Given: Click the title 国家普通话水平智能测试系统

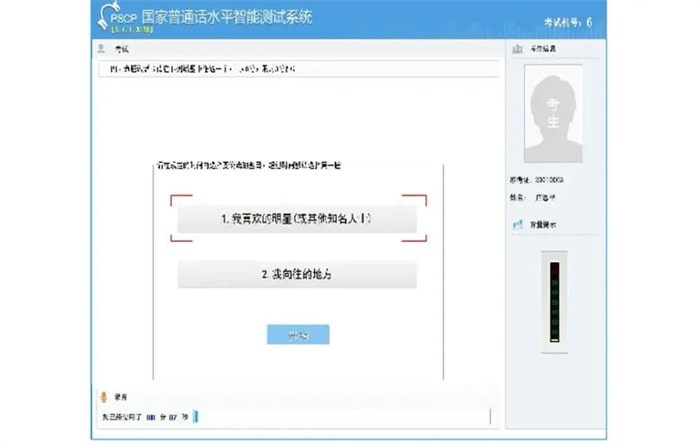Looking at the screenshot, I should coord(227,17).
